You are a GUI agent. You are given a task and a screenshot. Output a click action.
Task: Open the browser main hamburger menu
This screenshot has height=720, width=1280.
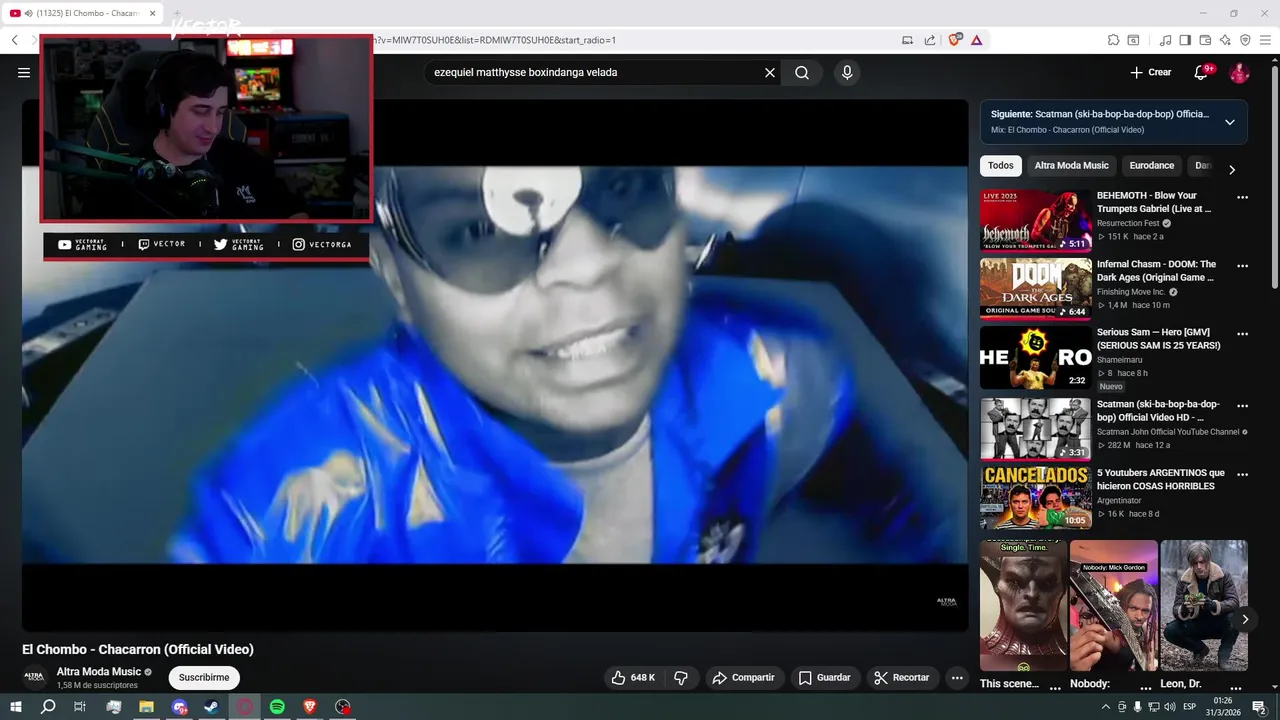tap(1266, 40)
